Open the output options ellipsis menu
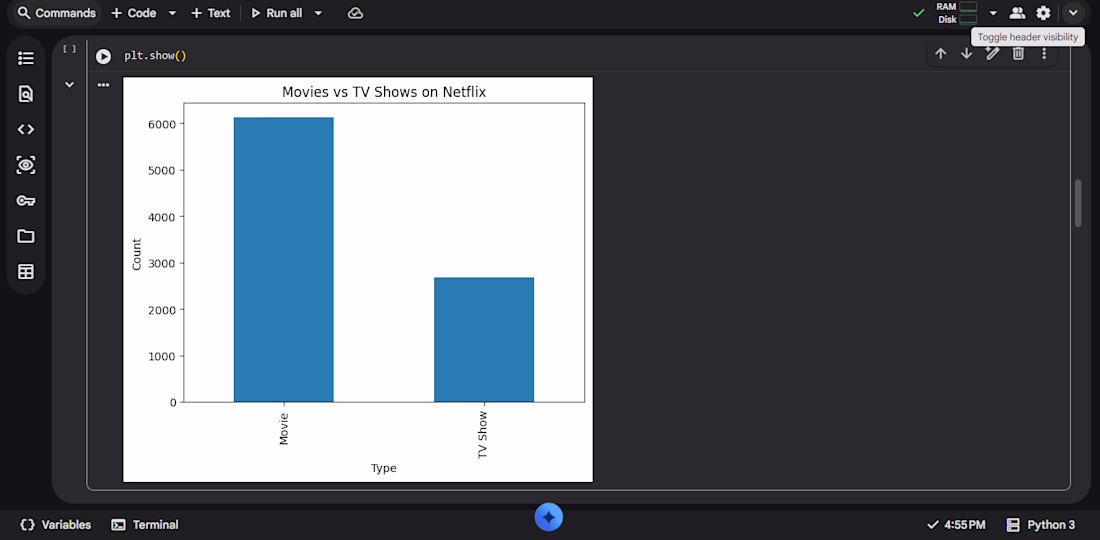Viewport: 1100px width, 540px height. [104, 85]
